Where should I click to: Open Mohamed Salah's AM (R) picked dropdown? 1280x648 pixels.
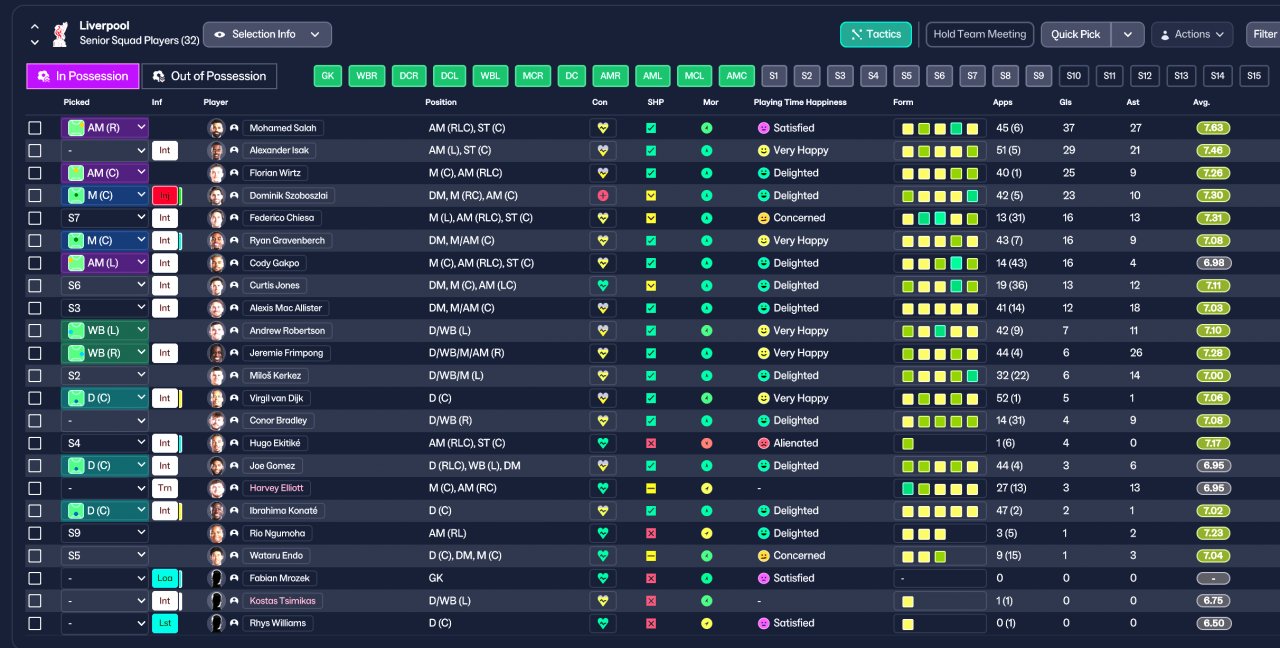105,128
